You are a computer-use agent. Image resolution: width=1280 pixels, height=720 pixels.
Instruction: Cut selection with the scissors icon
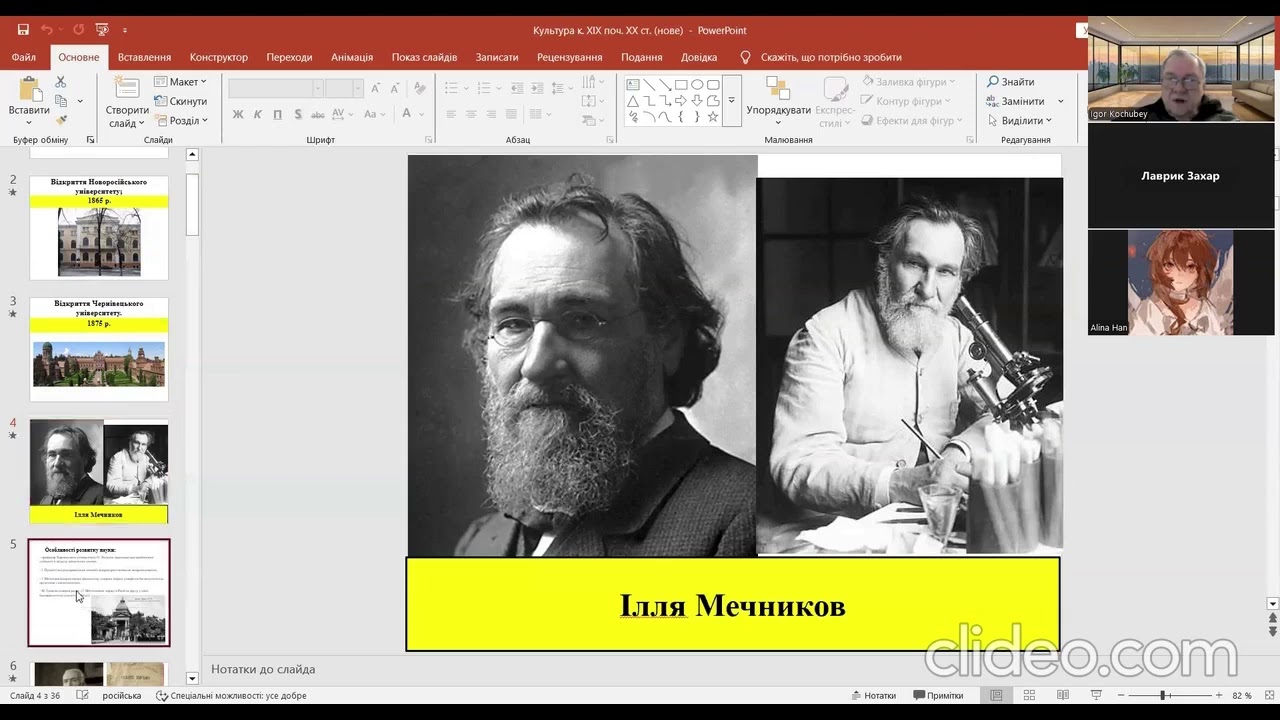point(61,82)
